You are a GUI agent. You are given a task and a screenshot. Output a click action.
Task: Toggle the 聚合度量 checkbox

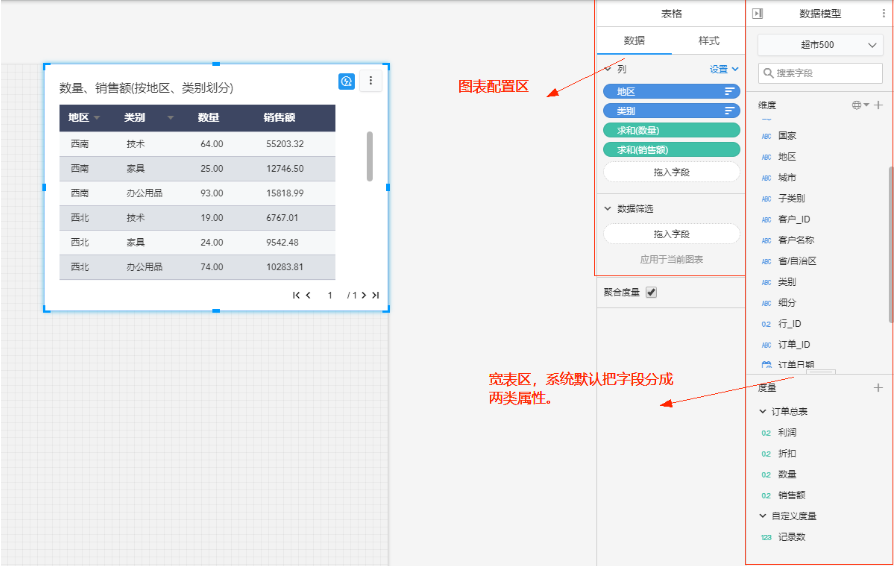tap(651, 292)
